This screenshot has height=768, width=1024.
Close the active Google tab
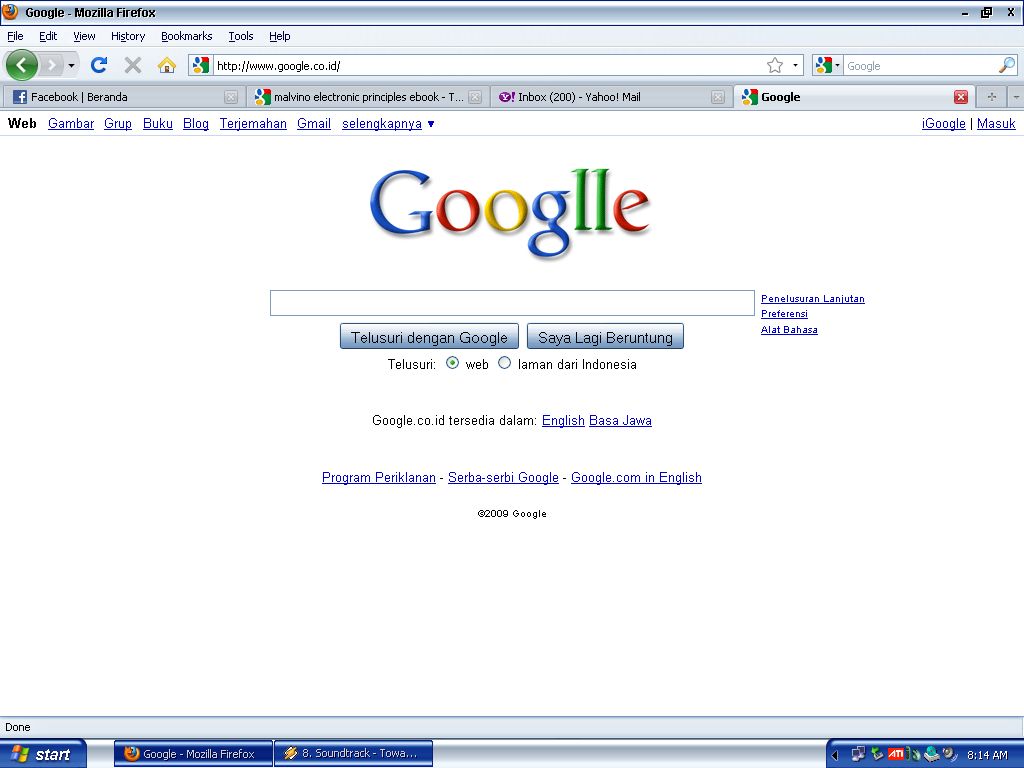click(961, 97)
